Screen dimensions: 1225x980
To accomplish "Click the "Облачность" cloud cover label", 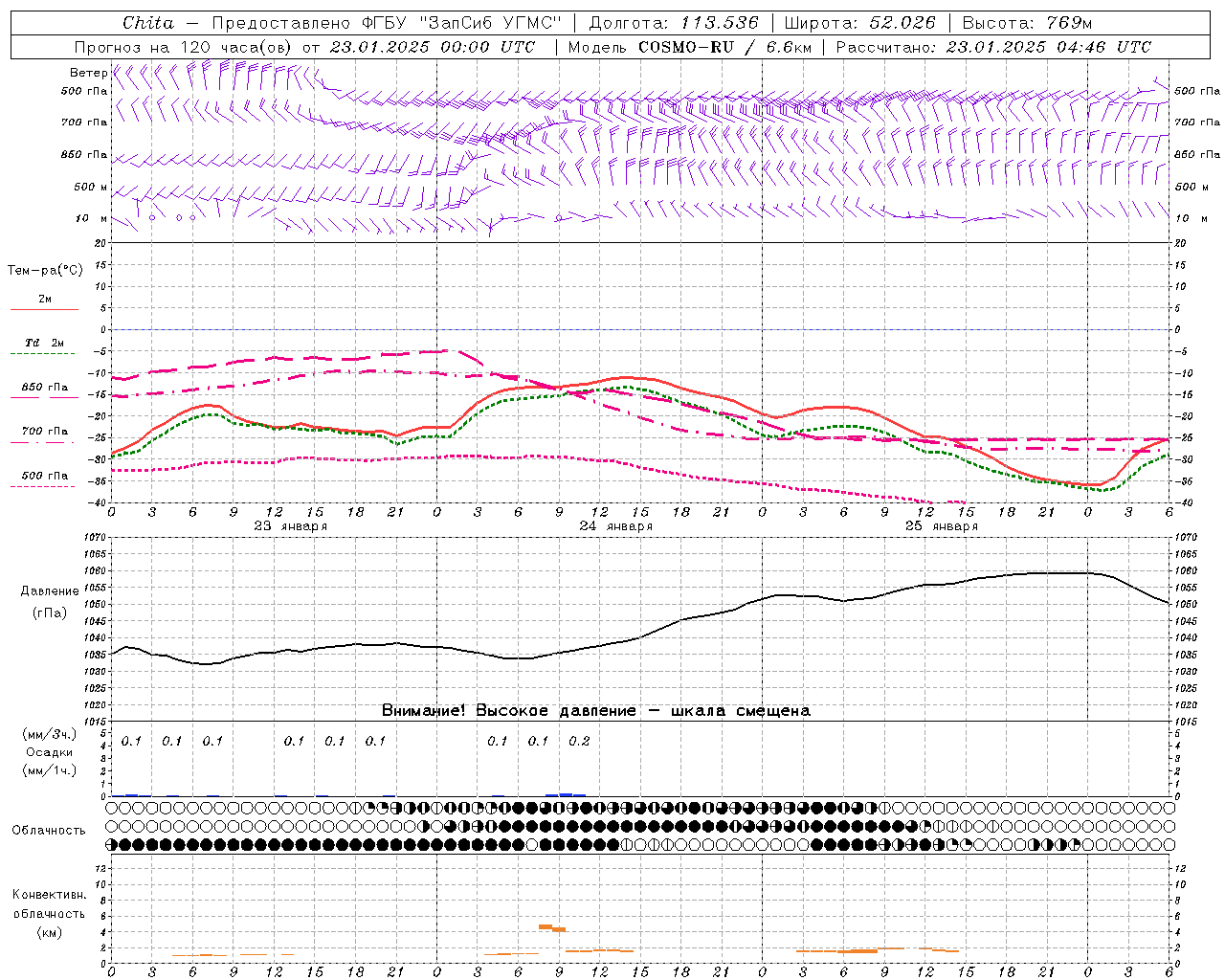I will 49,831.
